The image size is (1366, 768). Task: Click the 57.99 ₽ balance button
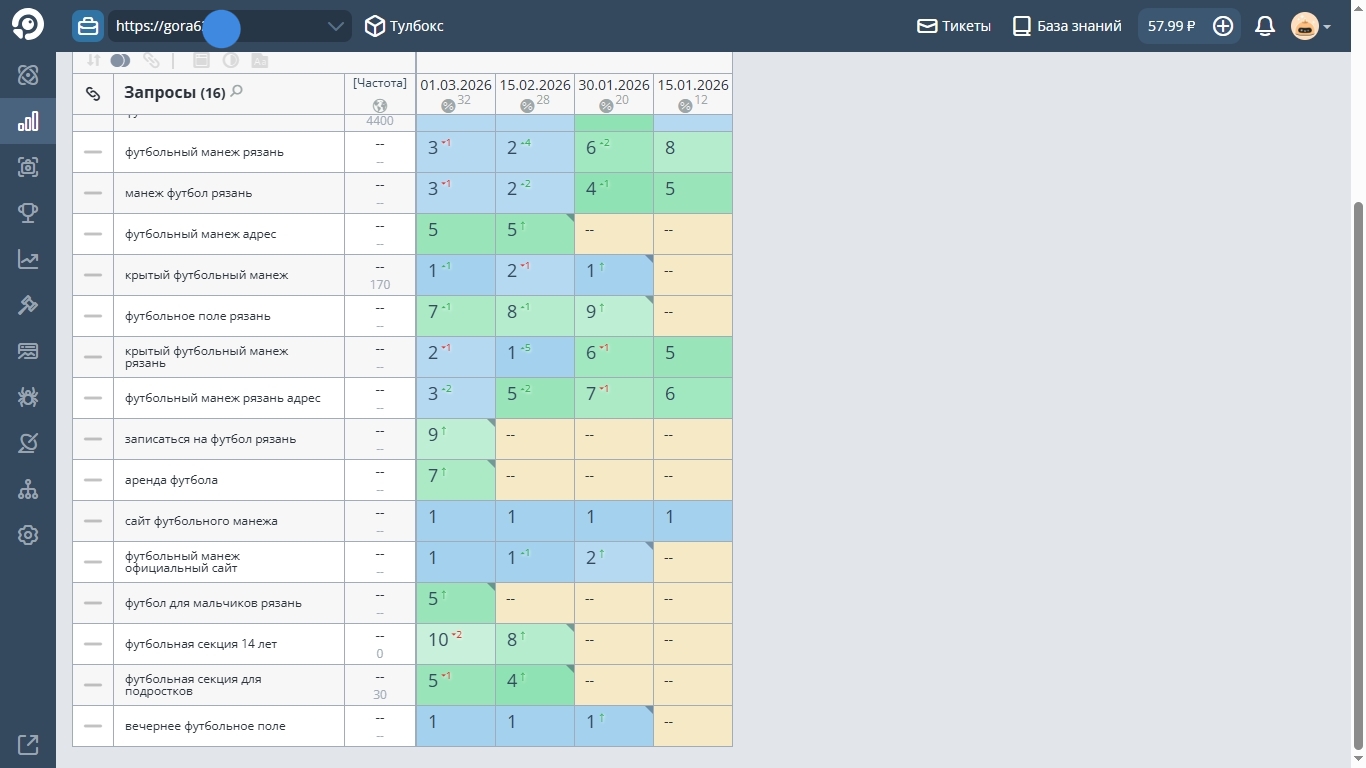(1172, 26)
